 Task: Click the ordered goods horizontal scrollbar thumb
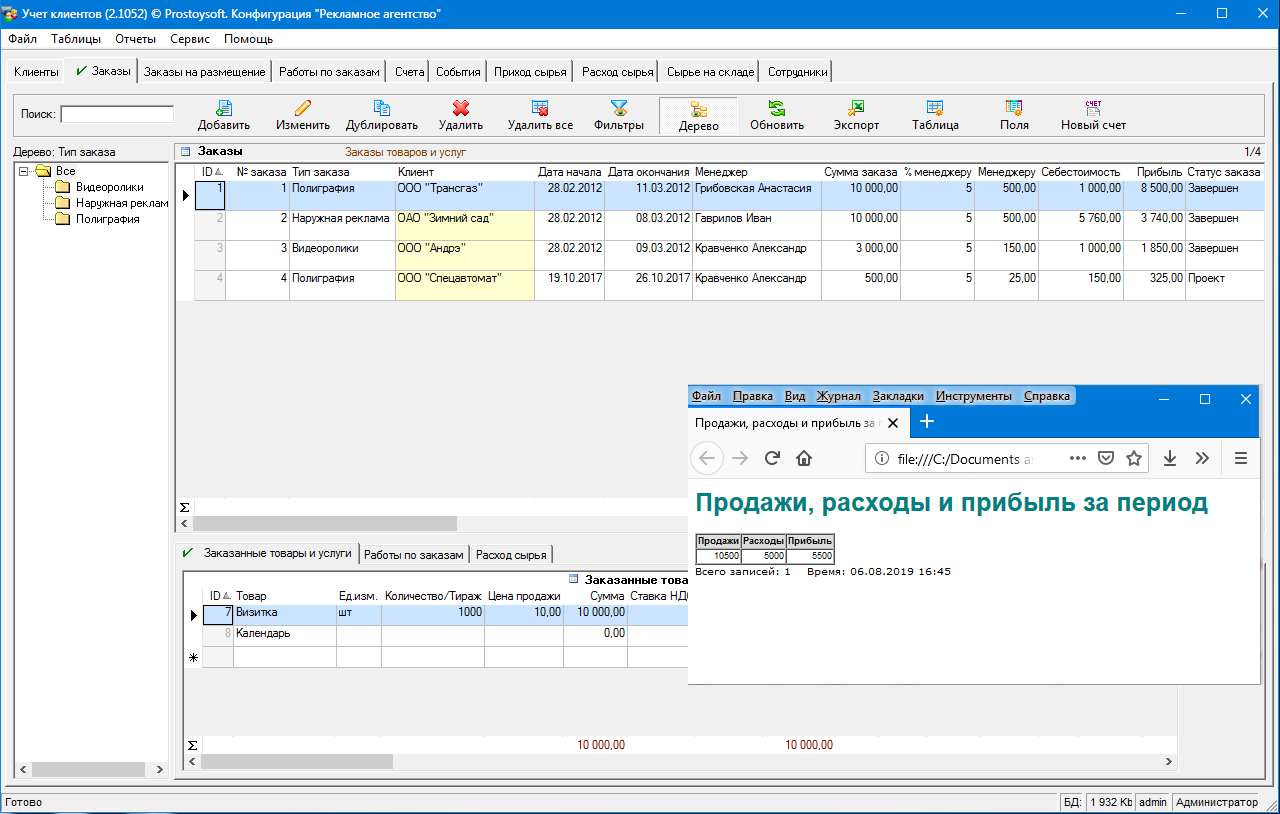297,761
